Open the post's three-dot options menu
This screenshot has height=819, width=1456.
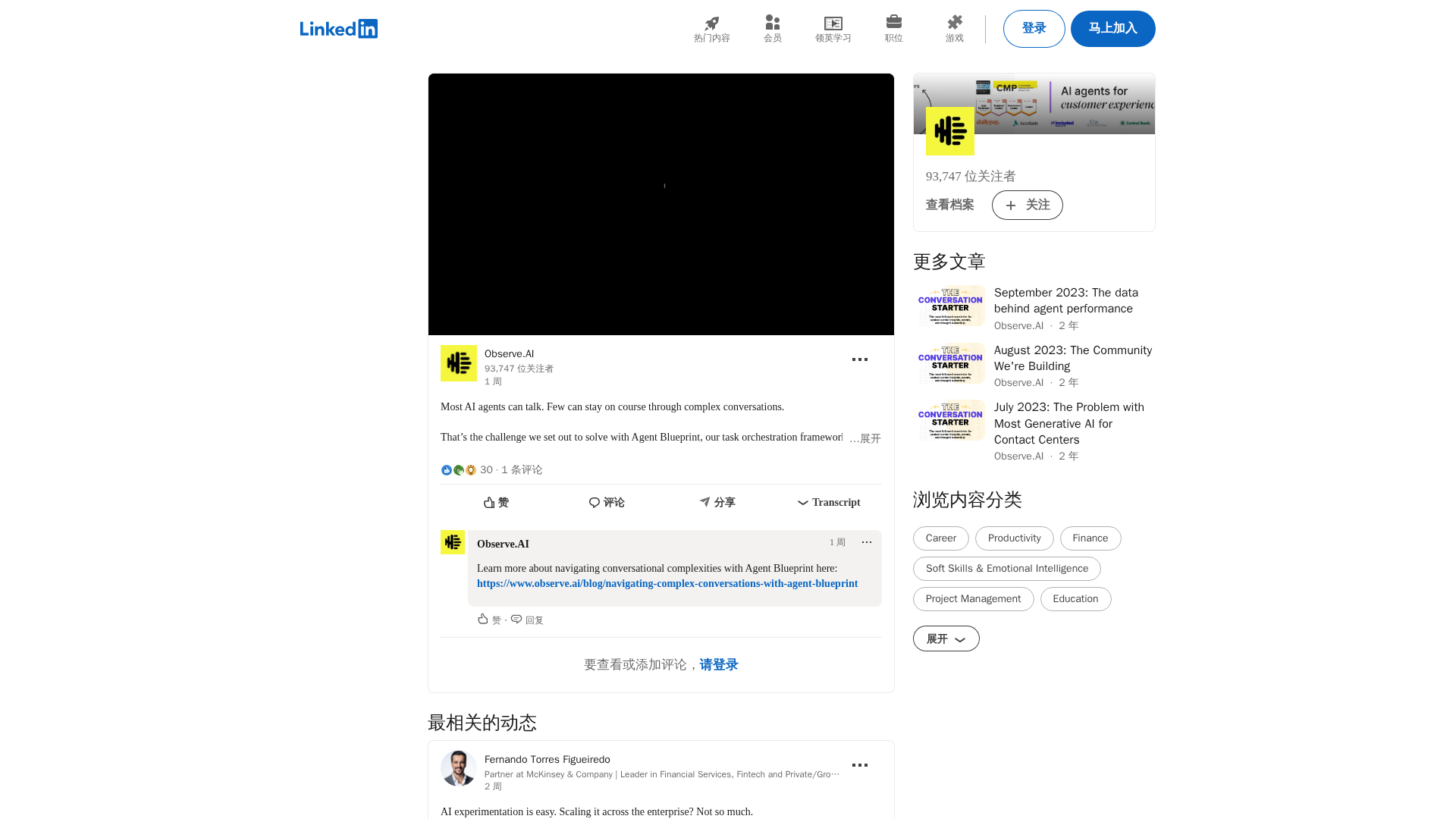859,359
